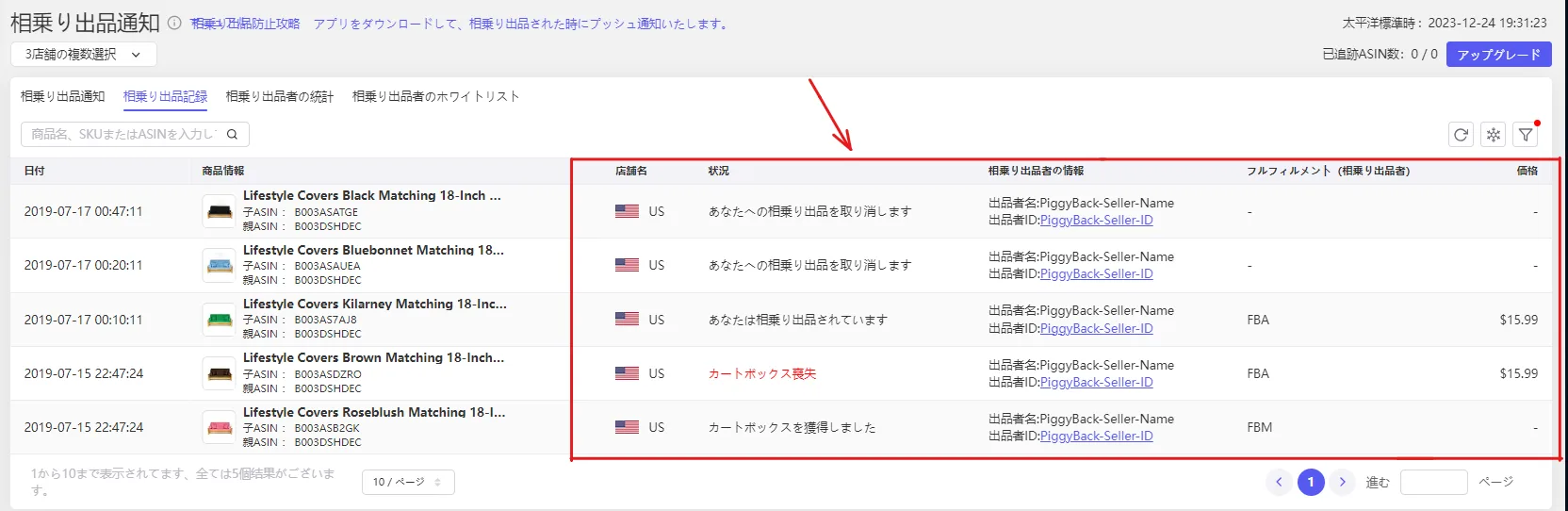1568x511 pixels.
Task: Click product thumbnail for Black Matching cover
Action: [x=220, y=211]
